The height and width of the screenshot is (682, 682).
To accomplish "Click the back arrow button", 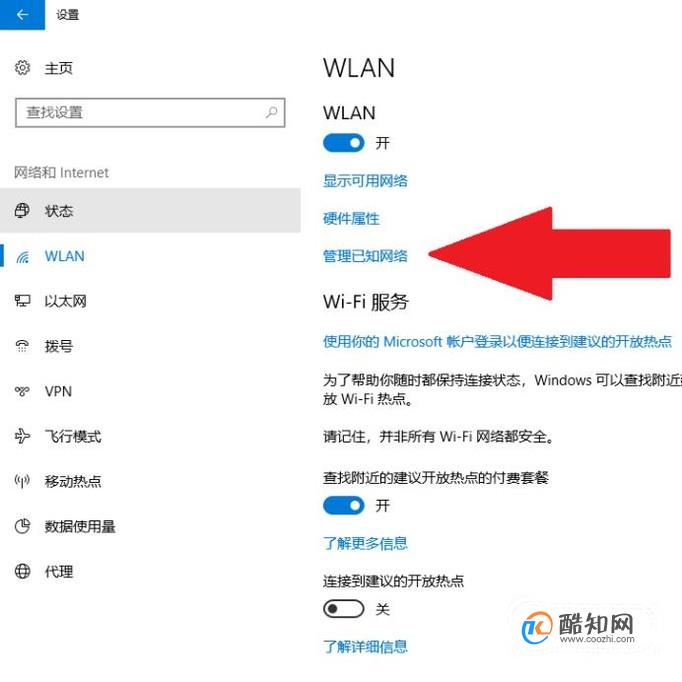I will pos(22,15).
